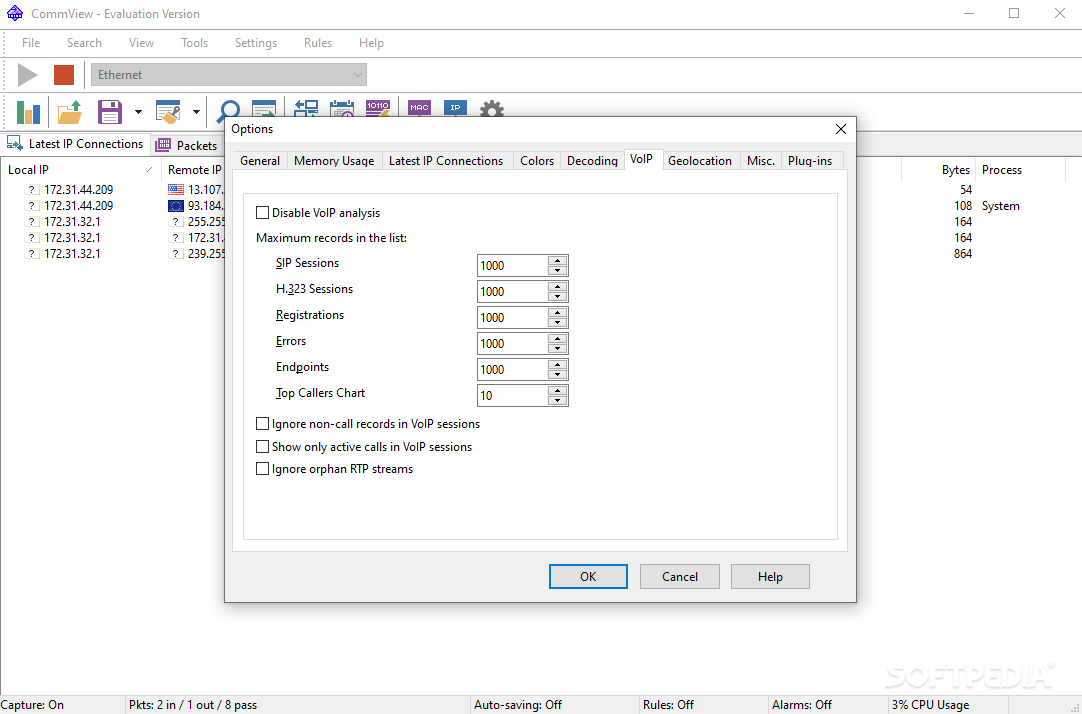Click the Auto-saving: Off status entry
This screenshot has width=1082, height=714.
(x=518, y=705)
